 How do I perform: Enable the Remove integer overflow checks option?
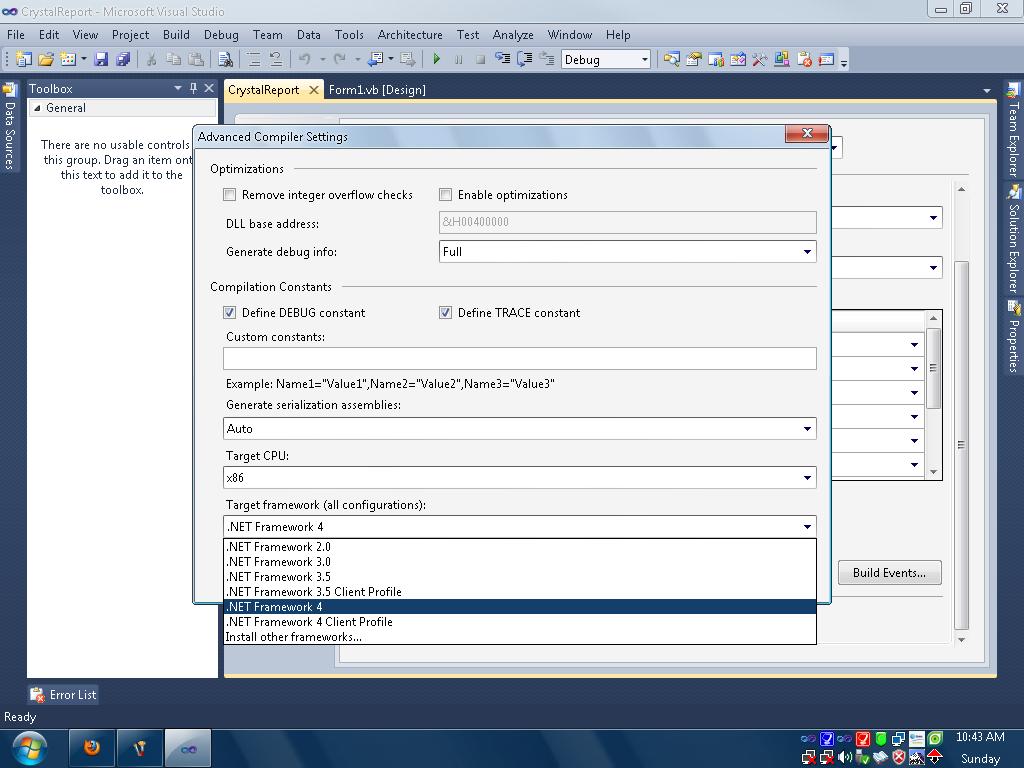pyautogui.click(x=229, y=195)
